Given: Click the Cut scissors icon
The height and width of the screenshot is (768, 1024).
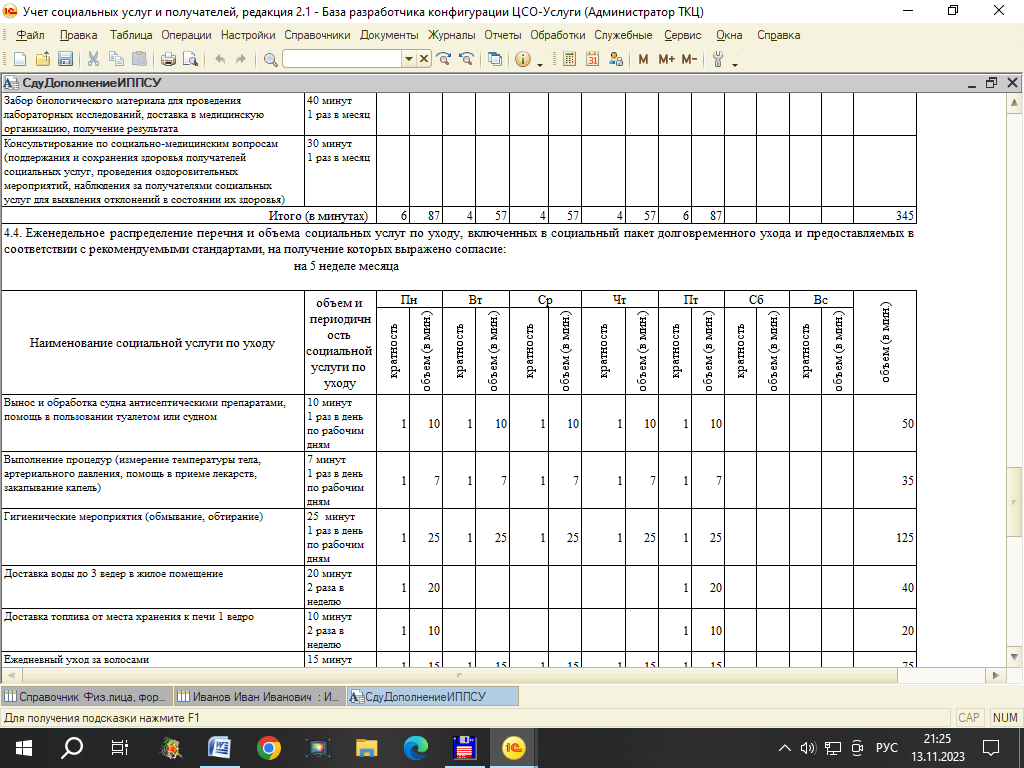Looking at the screenshot, I should (x=93, y=59).
